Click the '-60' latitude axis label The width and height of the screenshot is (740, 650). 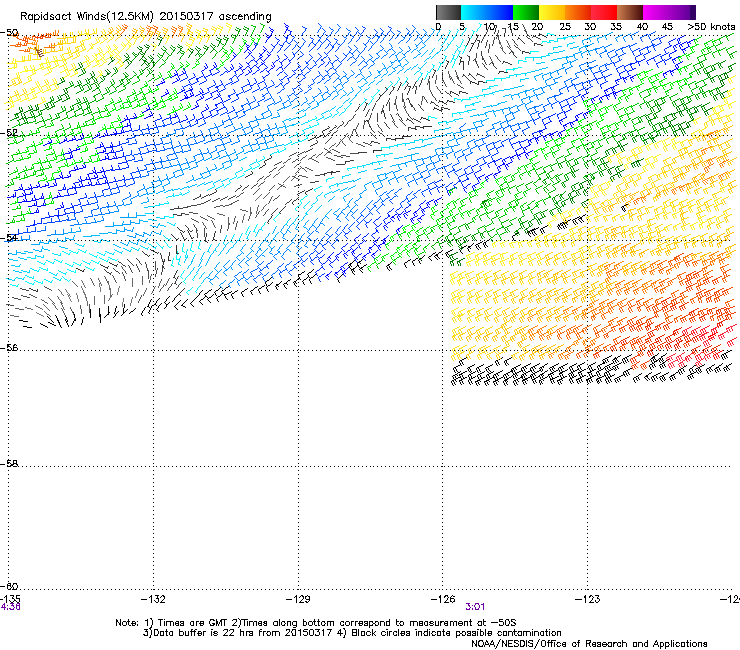point(9,586)
